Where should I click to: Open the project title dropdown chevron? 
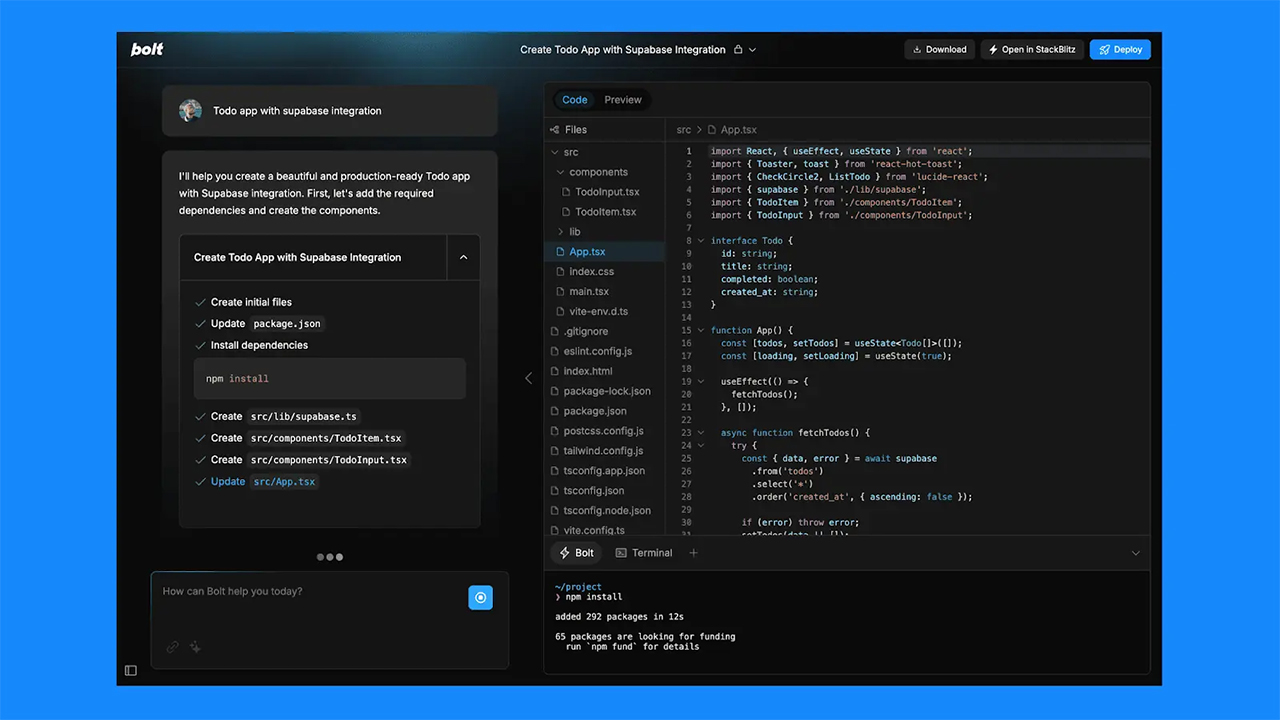[x=752, y=49]
